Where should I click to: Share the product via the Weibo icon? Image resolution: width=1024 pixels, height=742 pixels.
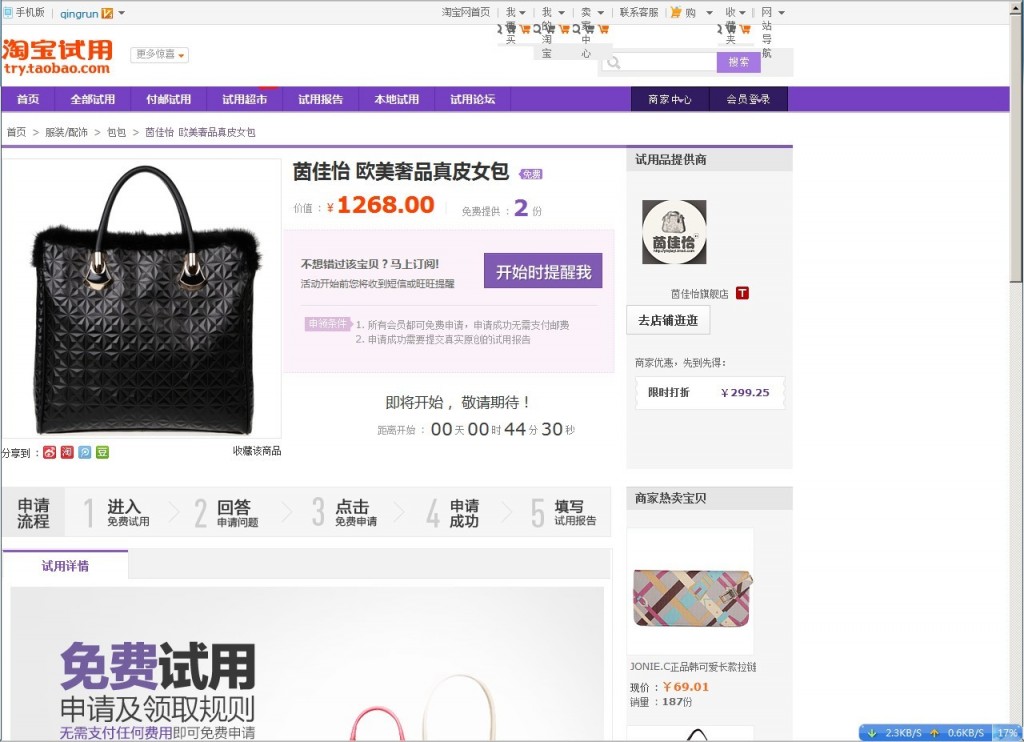coord(50,452)
